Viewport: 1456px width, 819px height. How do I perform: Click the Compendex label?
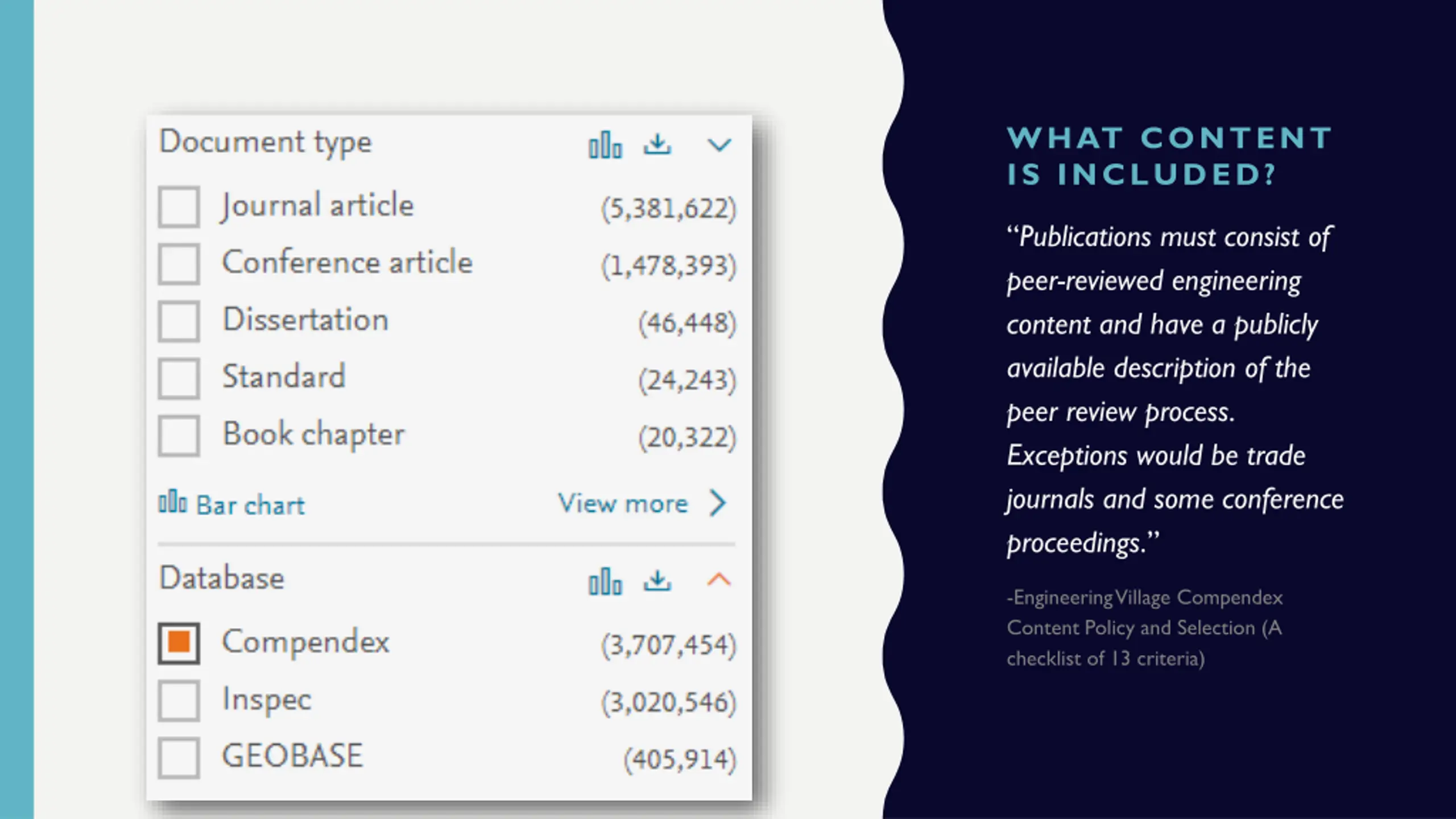(x=305, y=643)
